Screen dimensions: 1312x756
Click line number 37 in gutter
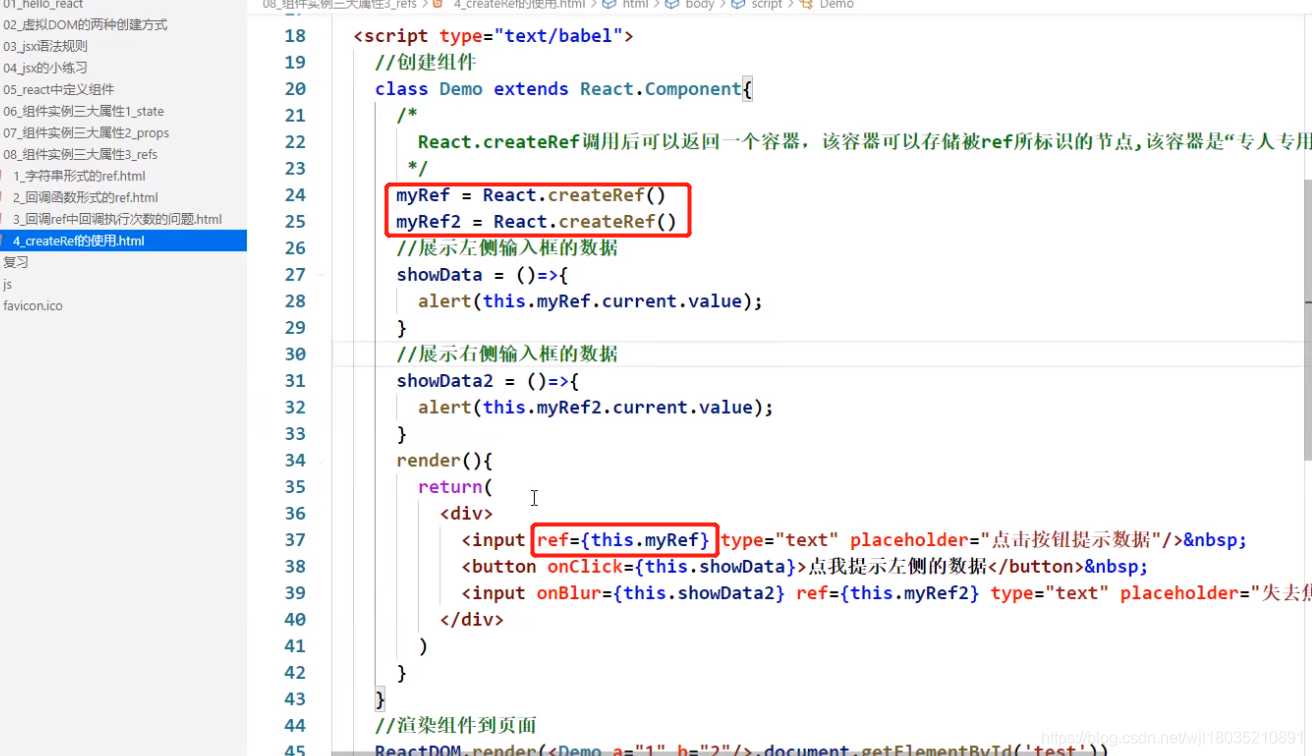[x=295, y=540]
